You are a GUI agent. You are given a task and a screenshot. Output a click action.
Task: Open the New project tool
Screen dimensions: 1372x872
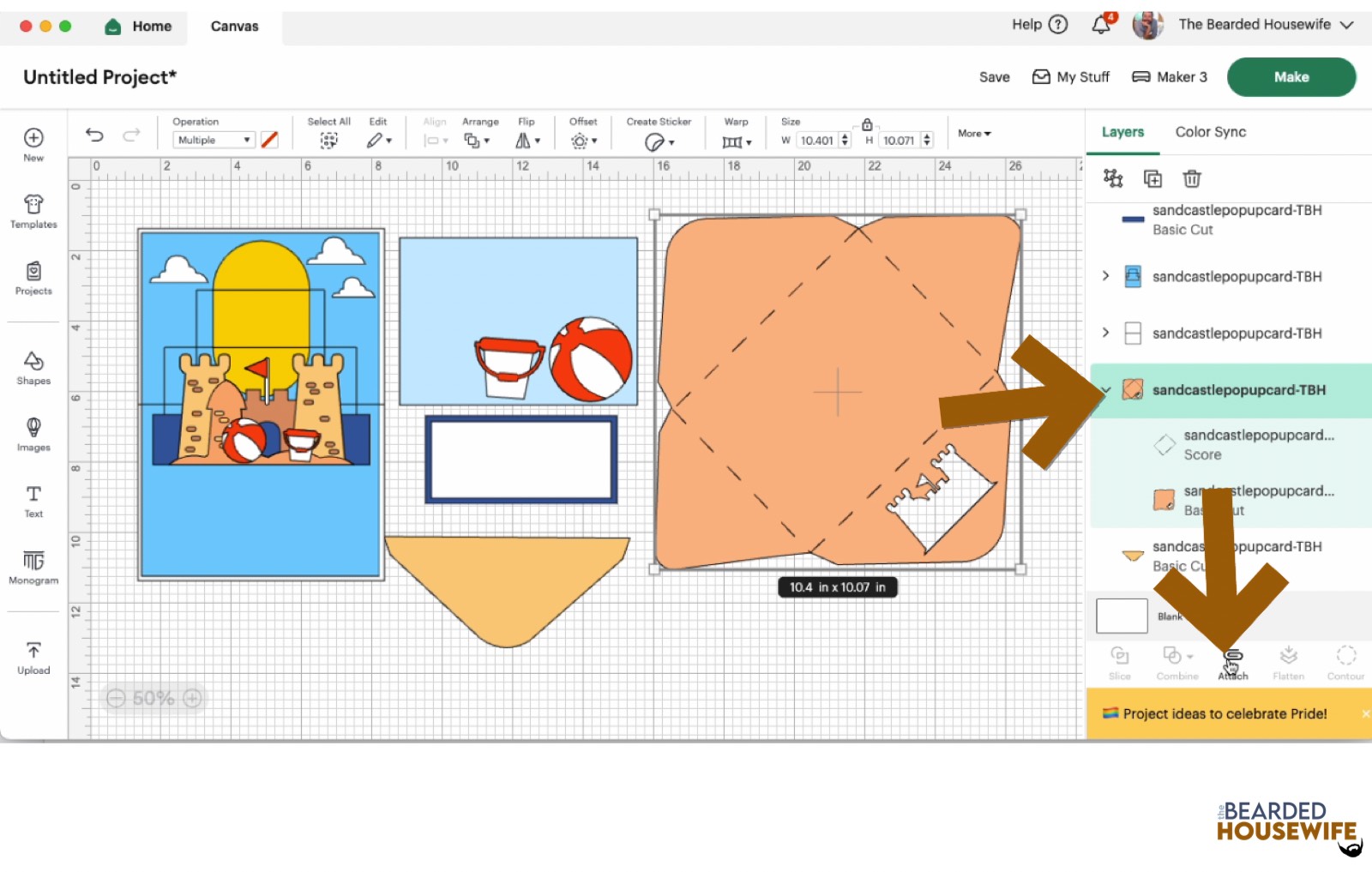pyautogui.click(x=33, y=144)
